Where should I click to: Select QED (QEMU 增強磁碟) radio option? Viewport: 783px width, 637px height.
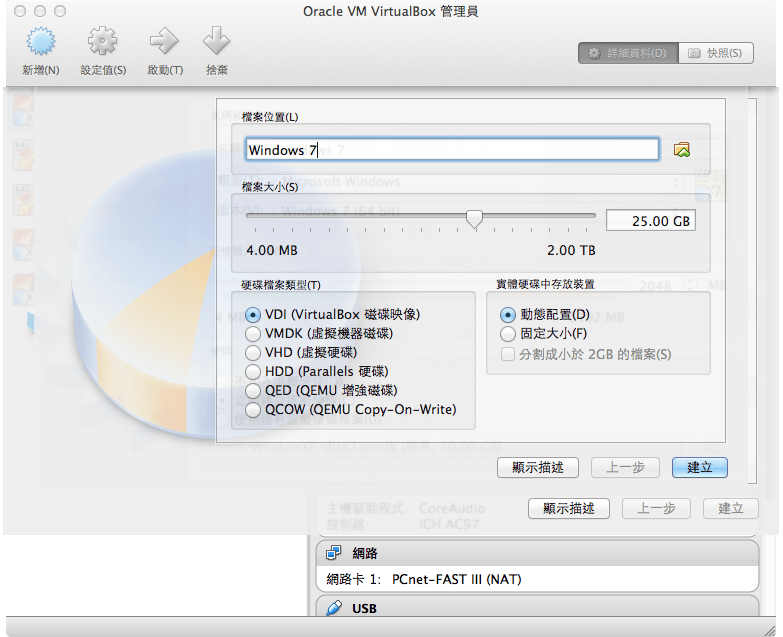pos(253,390)
